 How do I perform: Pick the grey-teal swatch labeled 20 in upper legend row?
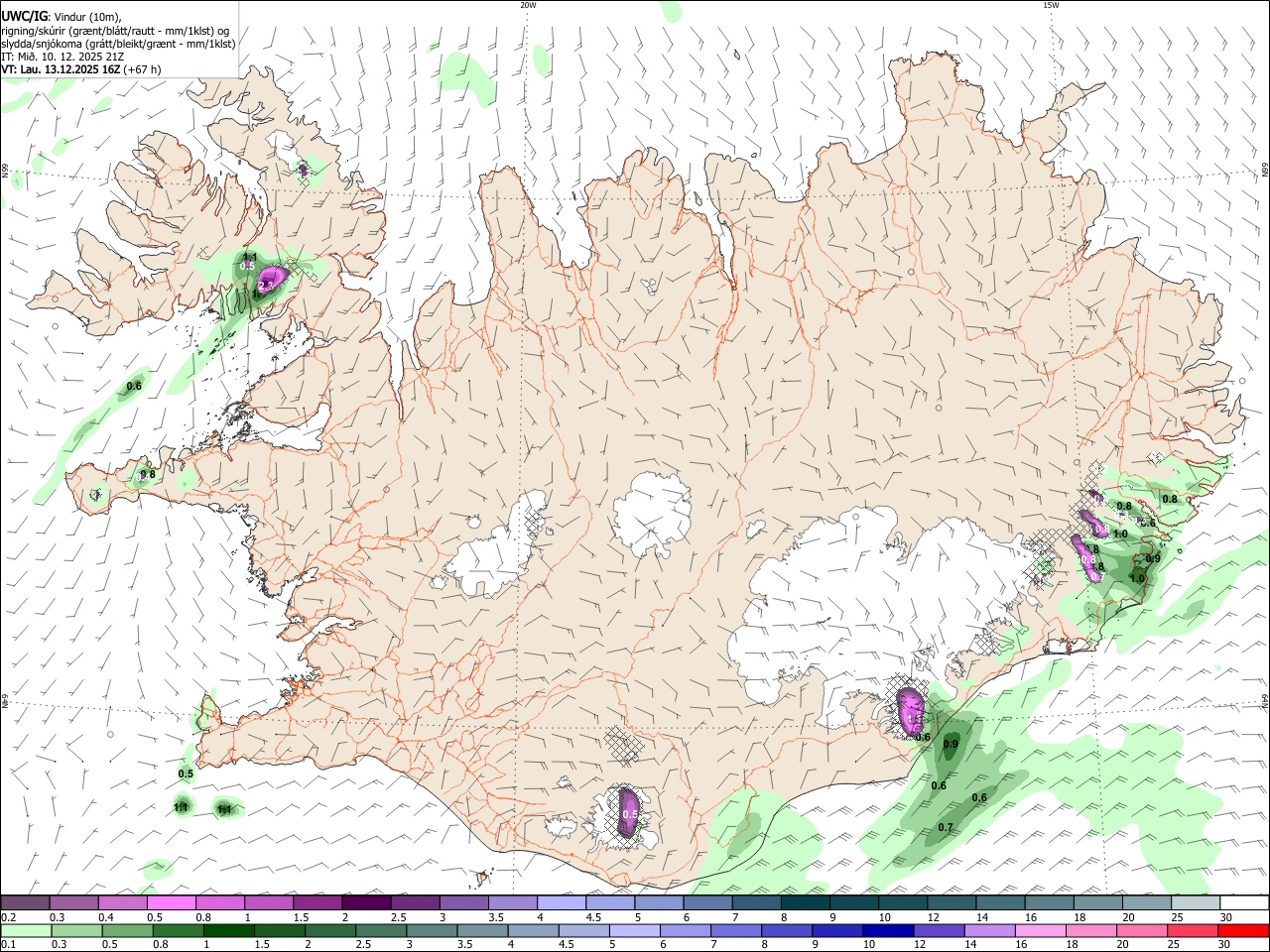[1147, 902]
